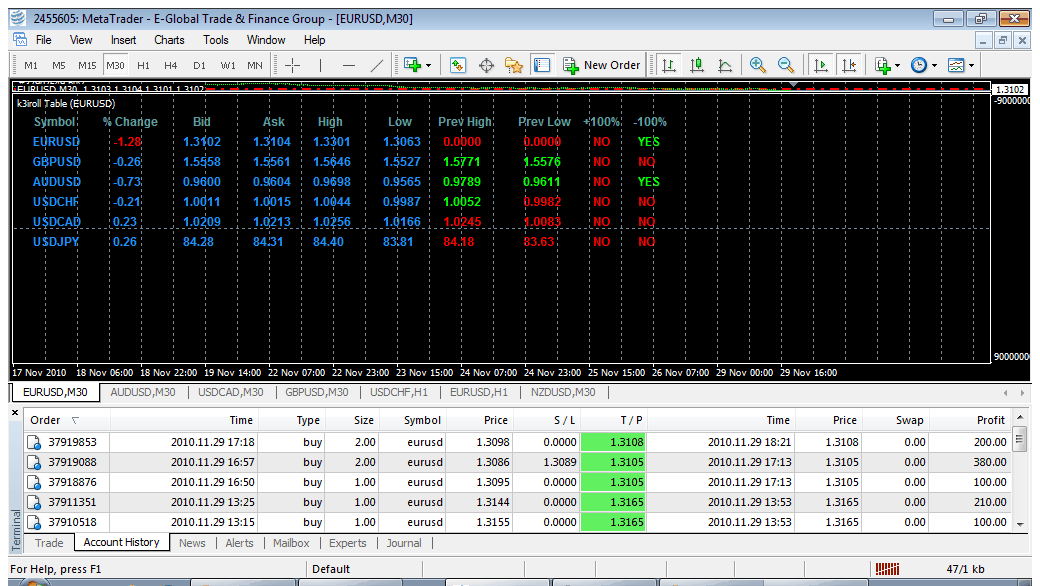The width and height of the screenshot is (1040, 586).
Task: Select the M15 timeframe
Action: (87, 66)
